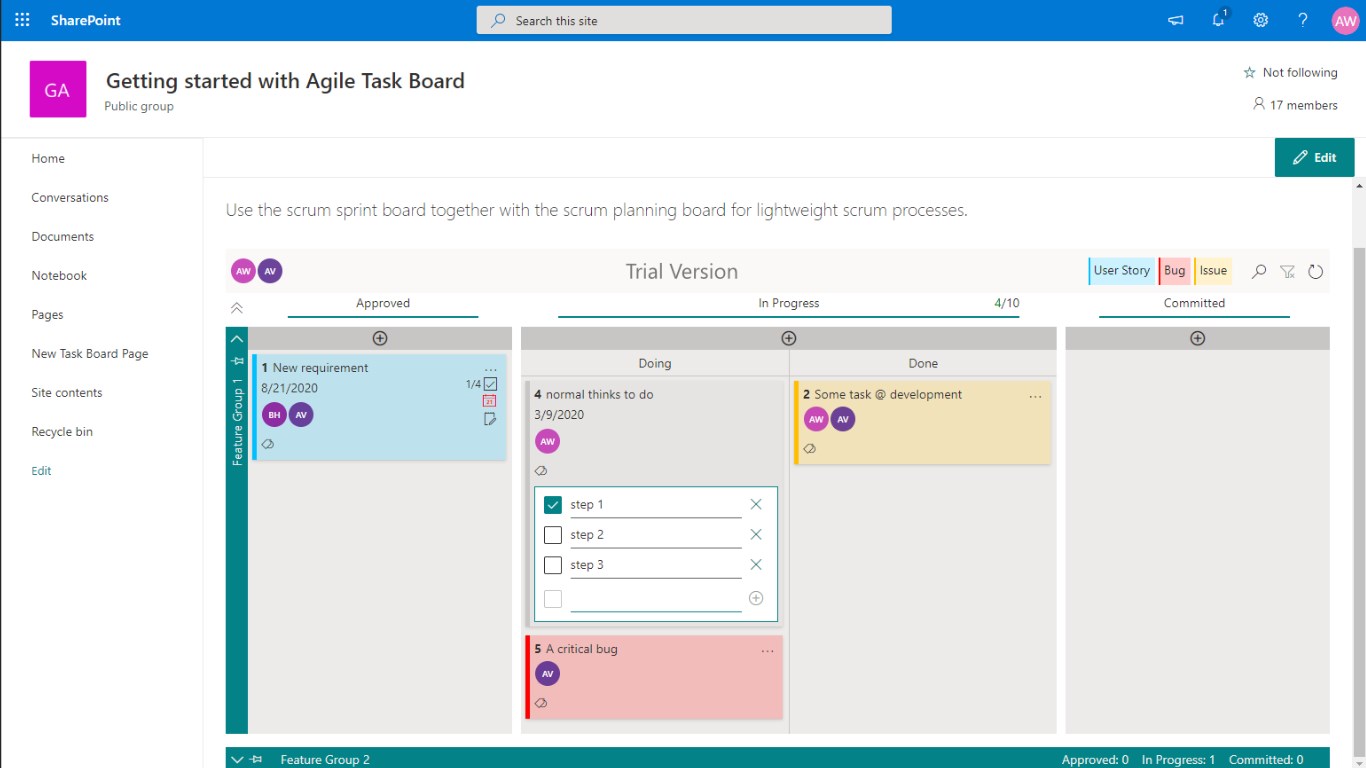1366x768 pixels.
Task: Click the board search magnifier icon
Action: pos(1259,271)
